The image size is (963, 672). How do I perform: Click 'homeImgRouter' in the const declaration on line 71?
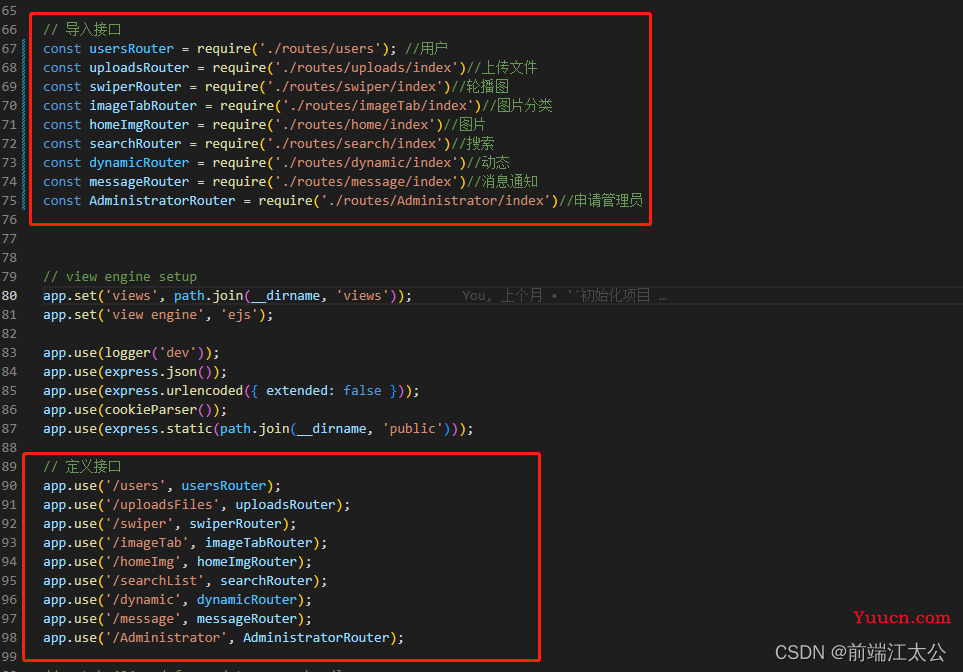(139, 125)
